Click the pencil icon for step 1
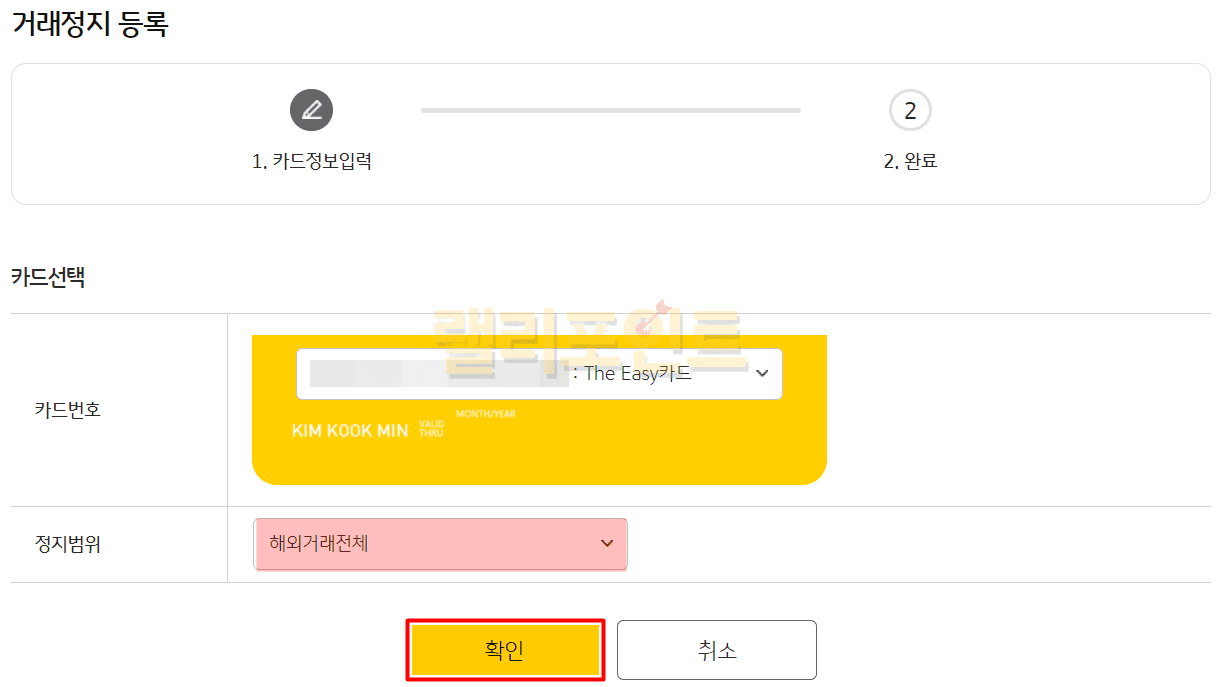Viewport: 1220px width, 687px height. point(311,110)
